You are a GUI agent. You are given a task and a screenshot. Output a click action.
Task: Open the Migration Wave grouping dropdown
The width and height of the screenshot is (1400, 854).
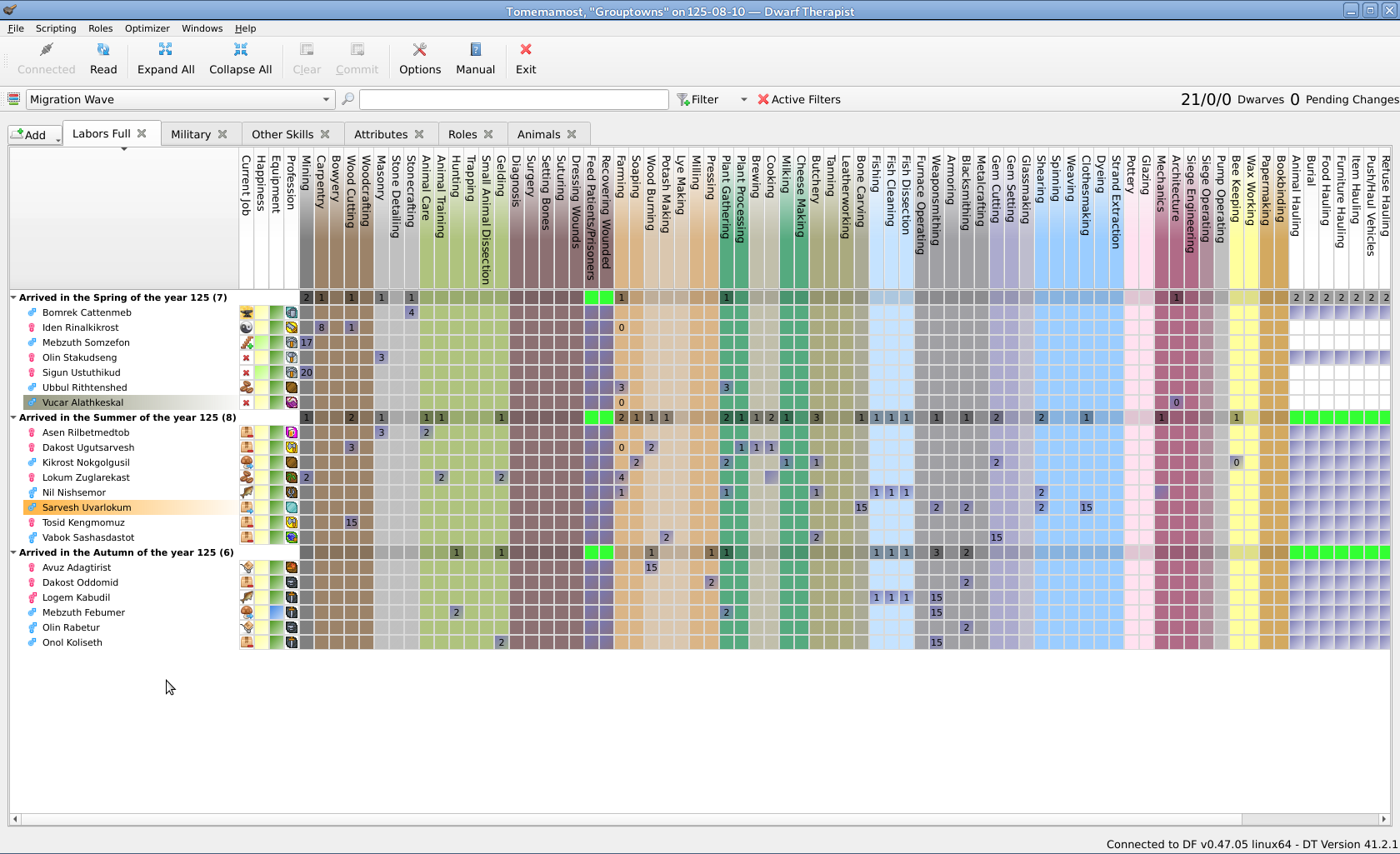[180, 99]
